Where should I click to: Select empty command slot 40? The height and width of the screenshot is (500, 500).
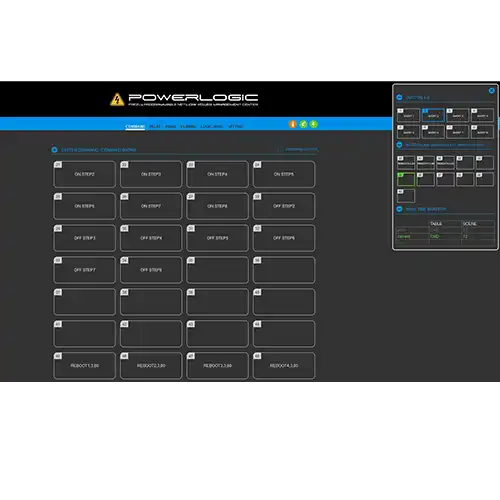pyautogui.click(x=284, y=302)
